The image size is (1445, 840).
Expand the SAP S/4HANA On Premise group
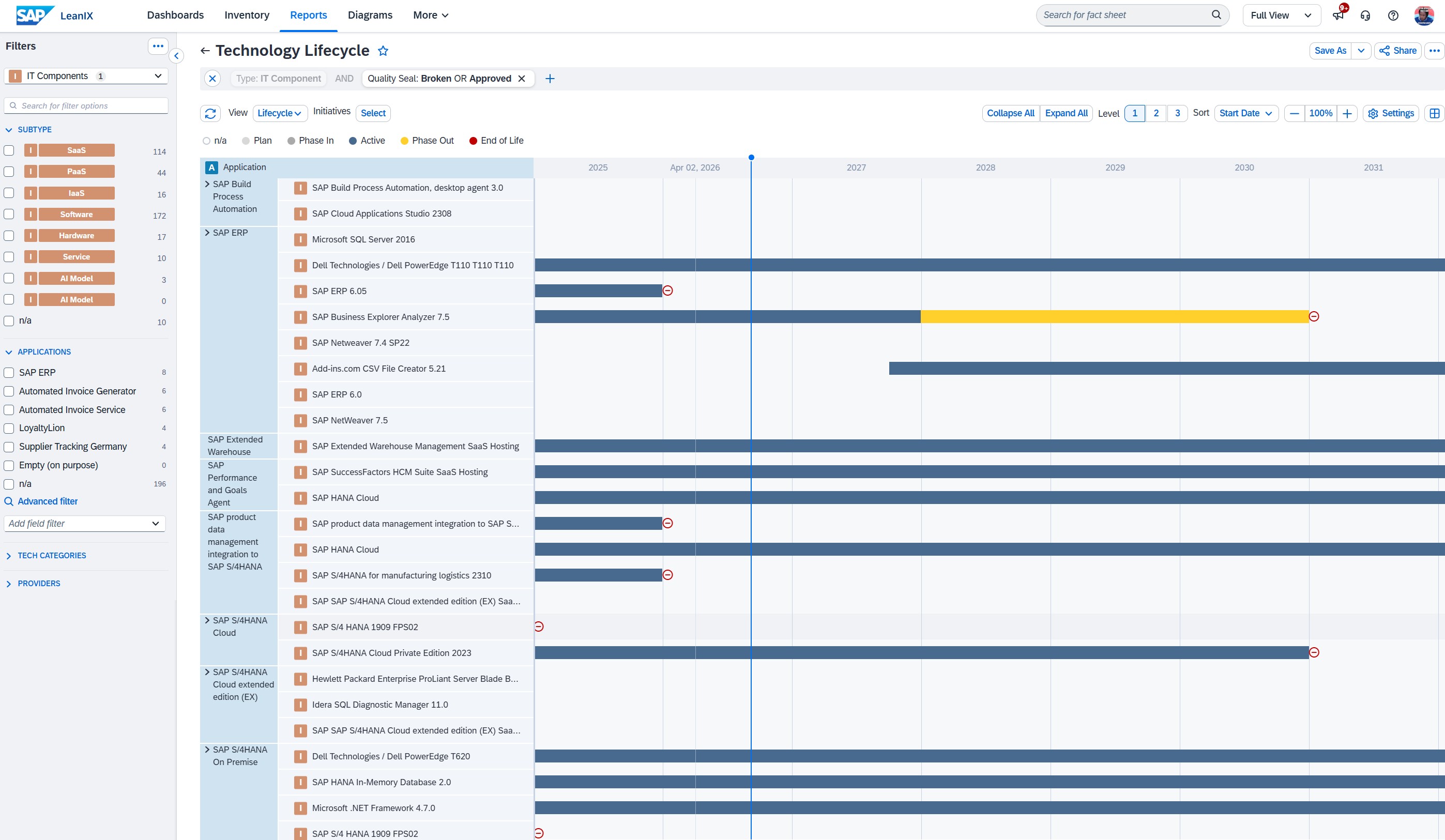point(208,750)
